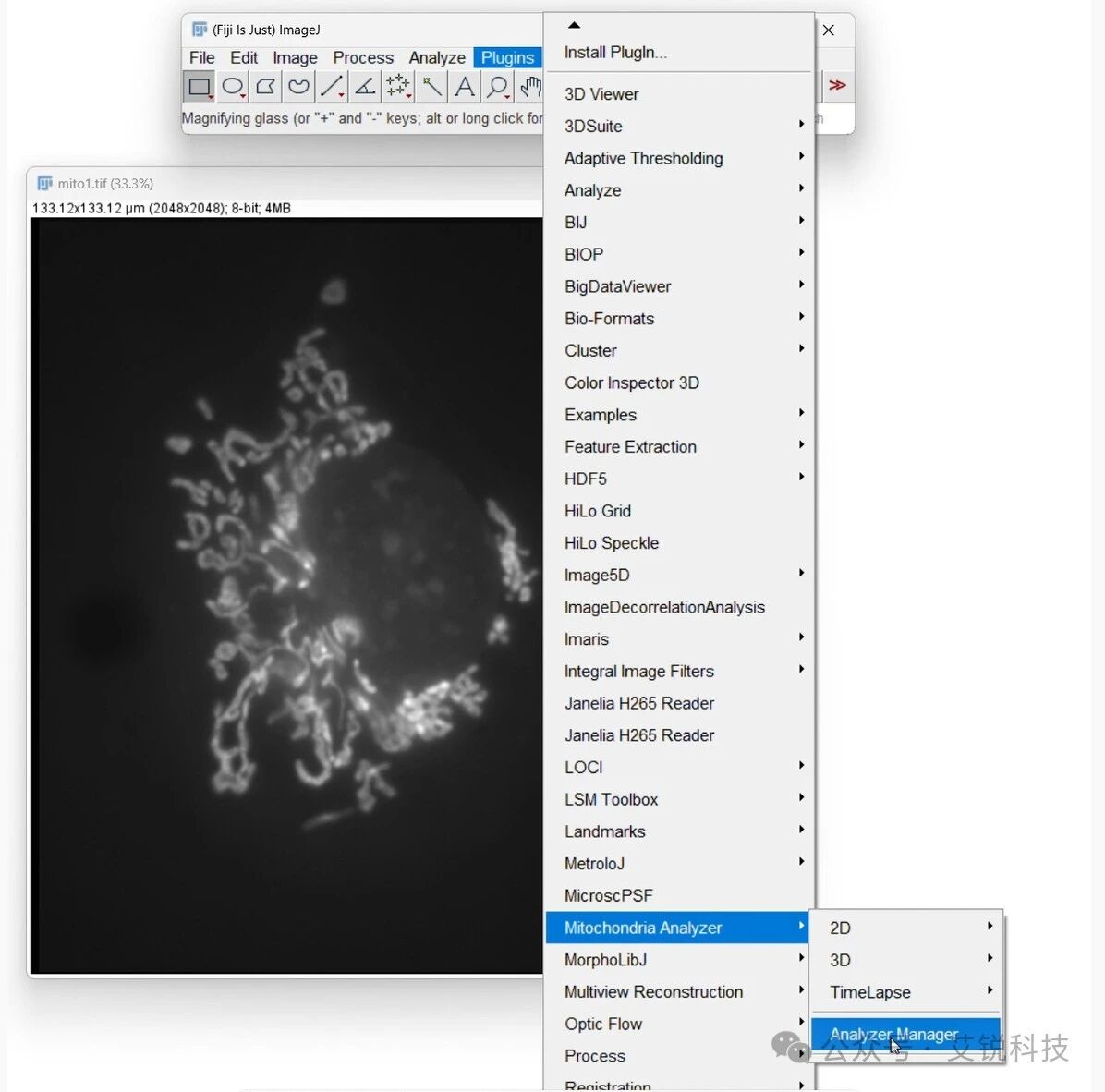The height and width of the screenshot is (1092, 1105).
Task: Select the Hand scrolling tool
Action: pos(529,87)
